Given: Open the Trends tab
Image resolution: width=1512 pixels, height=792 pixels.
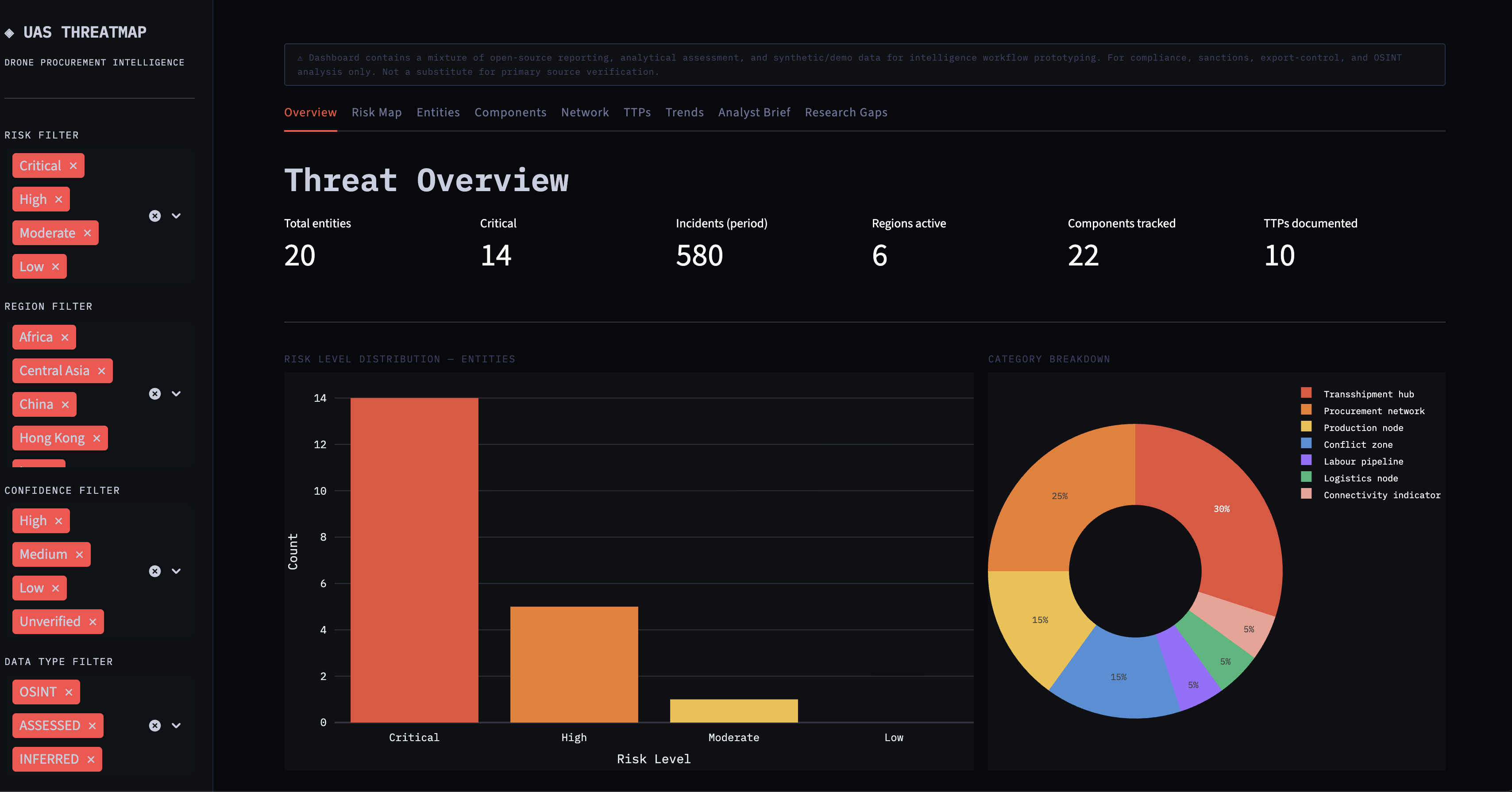Looking at the screenshot, I should pos(685,113).
